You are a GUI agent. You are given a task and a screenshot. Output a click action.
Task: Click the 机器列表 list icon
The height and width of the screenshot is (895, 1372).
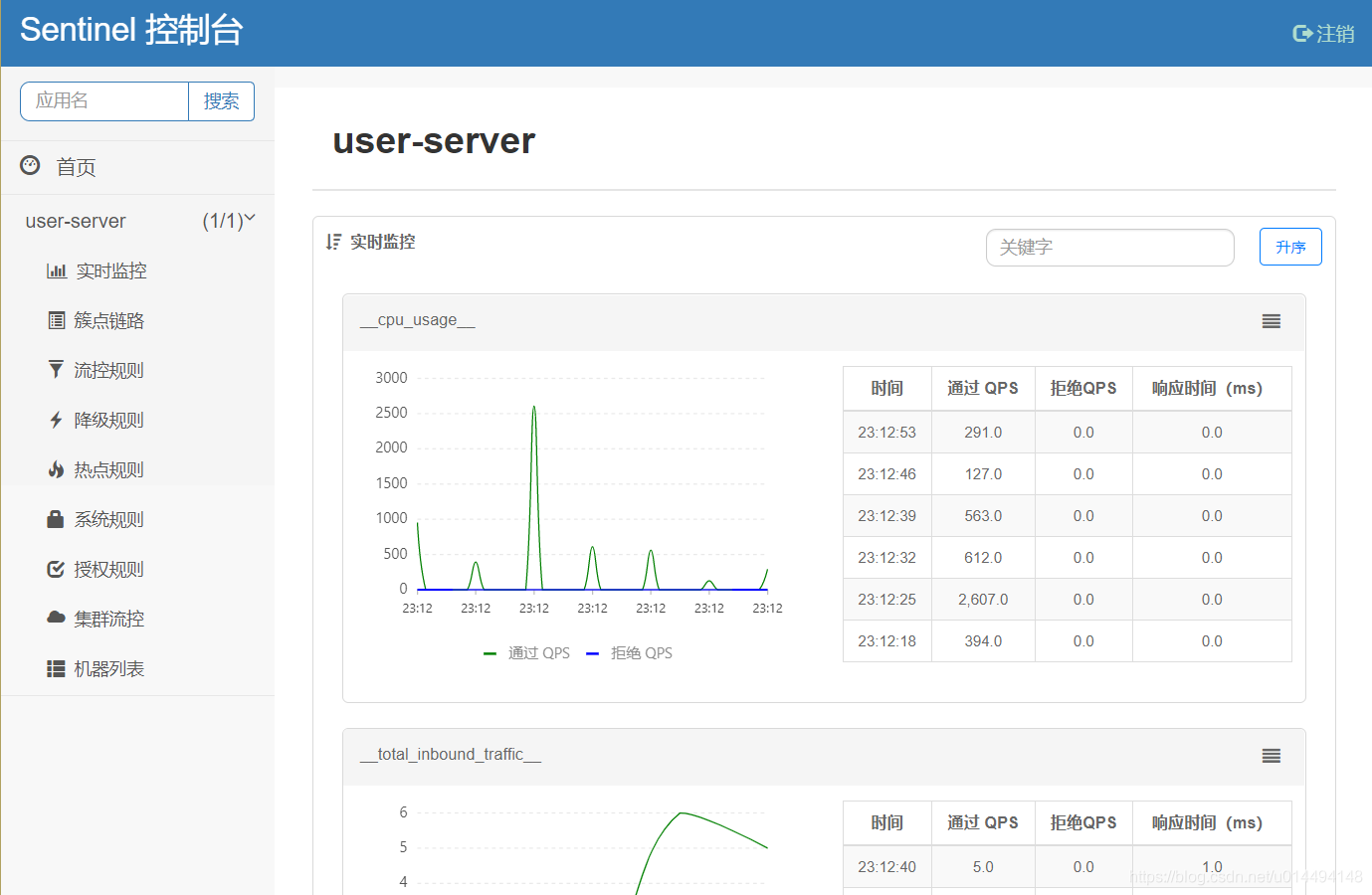[56, 668]
